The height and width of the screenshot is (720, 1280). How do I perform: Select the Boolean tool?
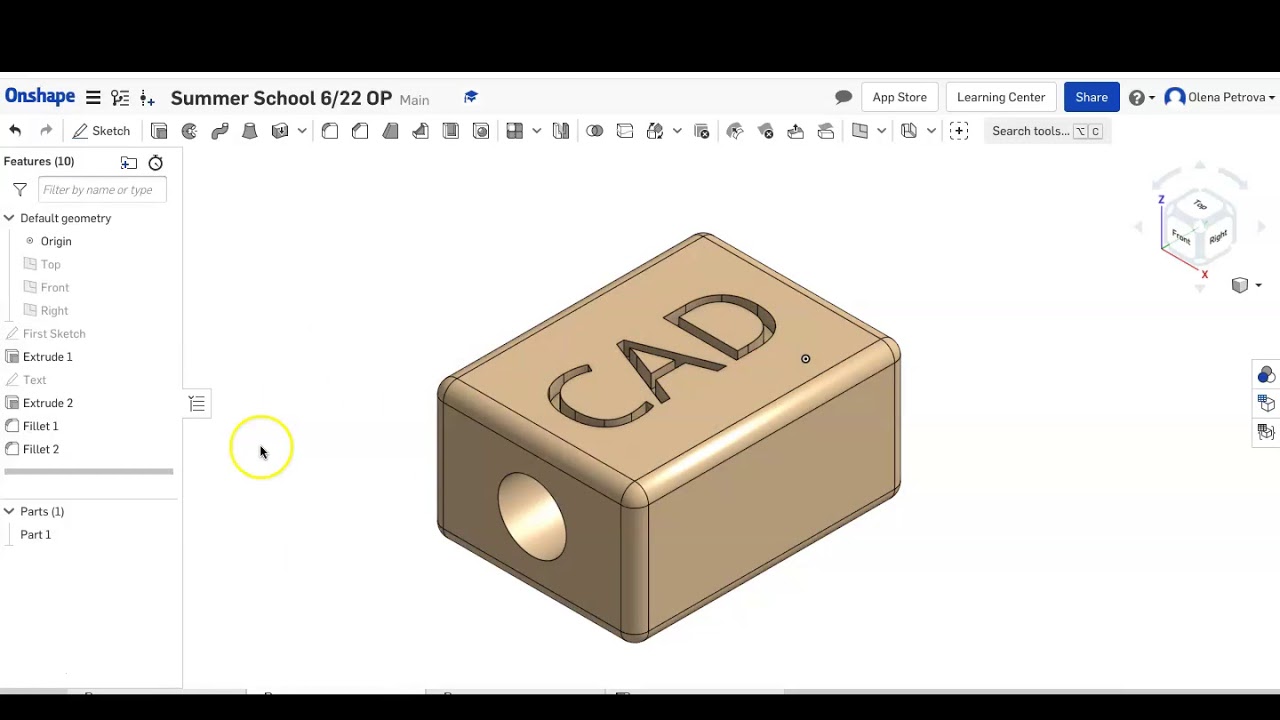click(x=595, y=131)
